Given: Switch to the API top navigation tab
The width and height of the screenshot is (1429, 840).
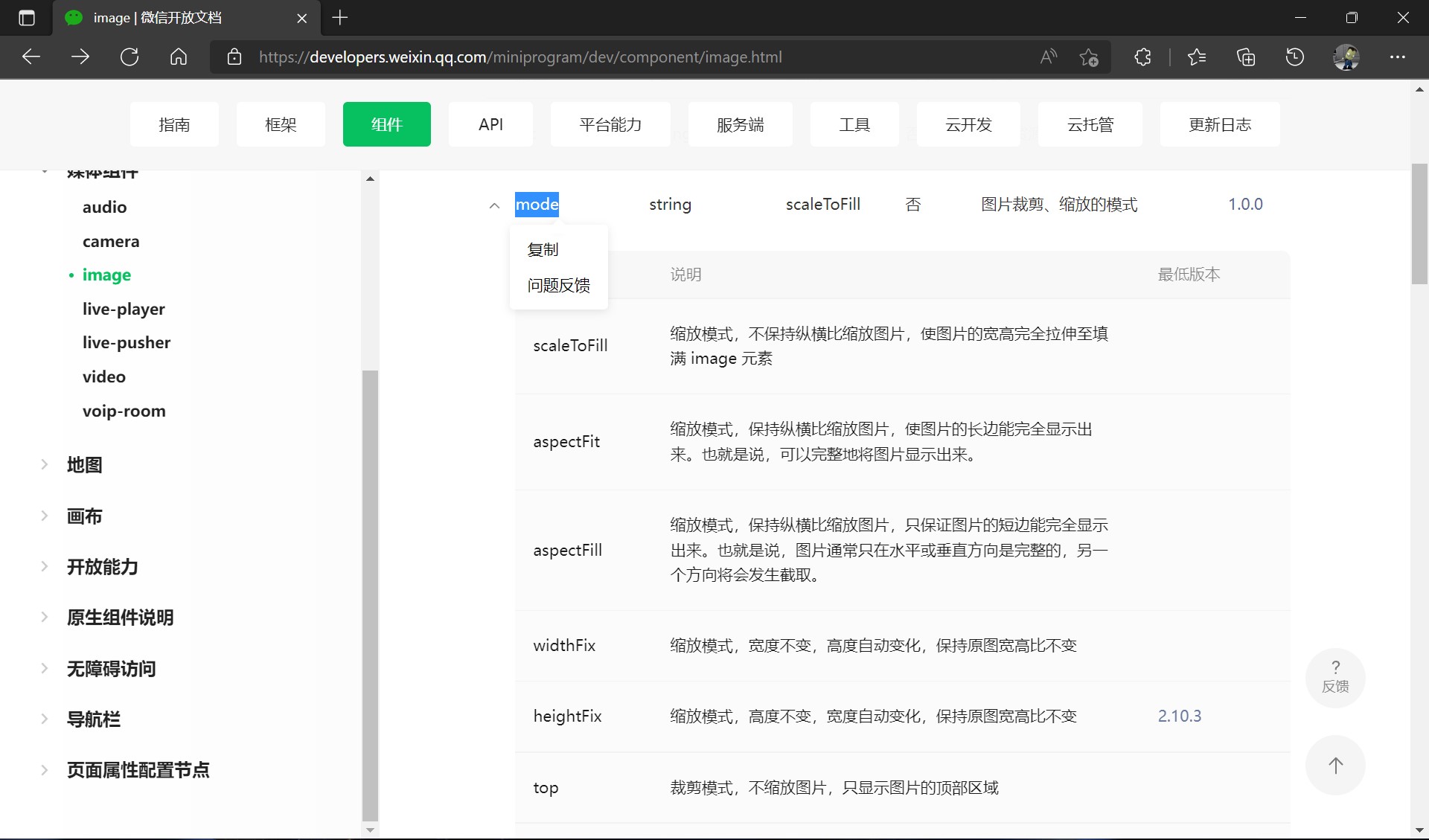Looking at the screenshot, I should [x=490, y=124].
